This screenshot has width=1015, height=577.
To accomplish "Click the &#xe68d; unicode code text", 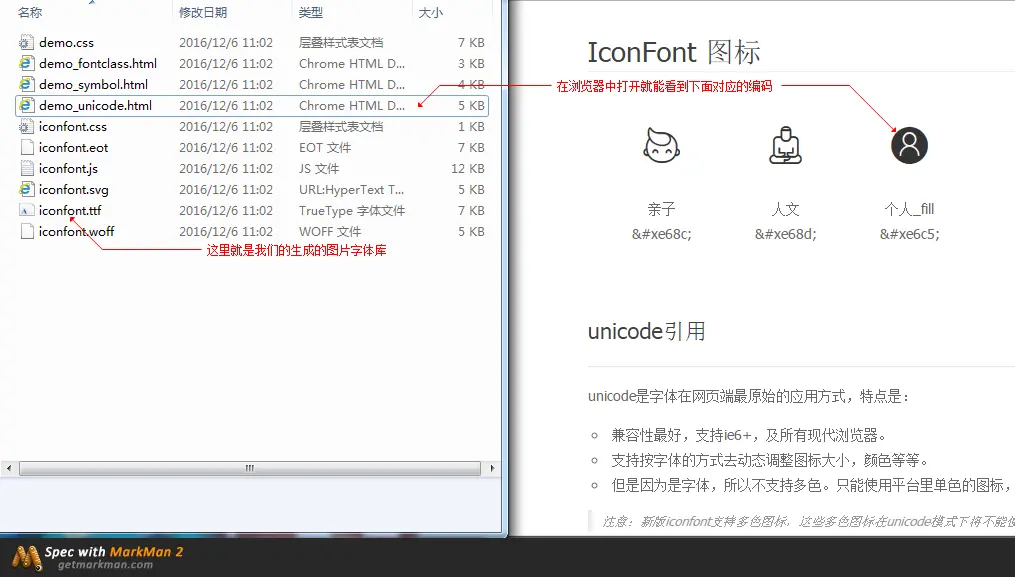I will [785, 234].
